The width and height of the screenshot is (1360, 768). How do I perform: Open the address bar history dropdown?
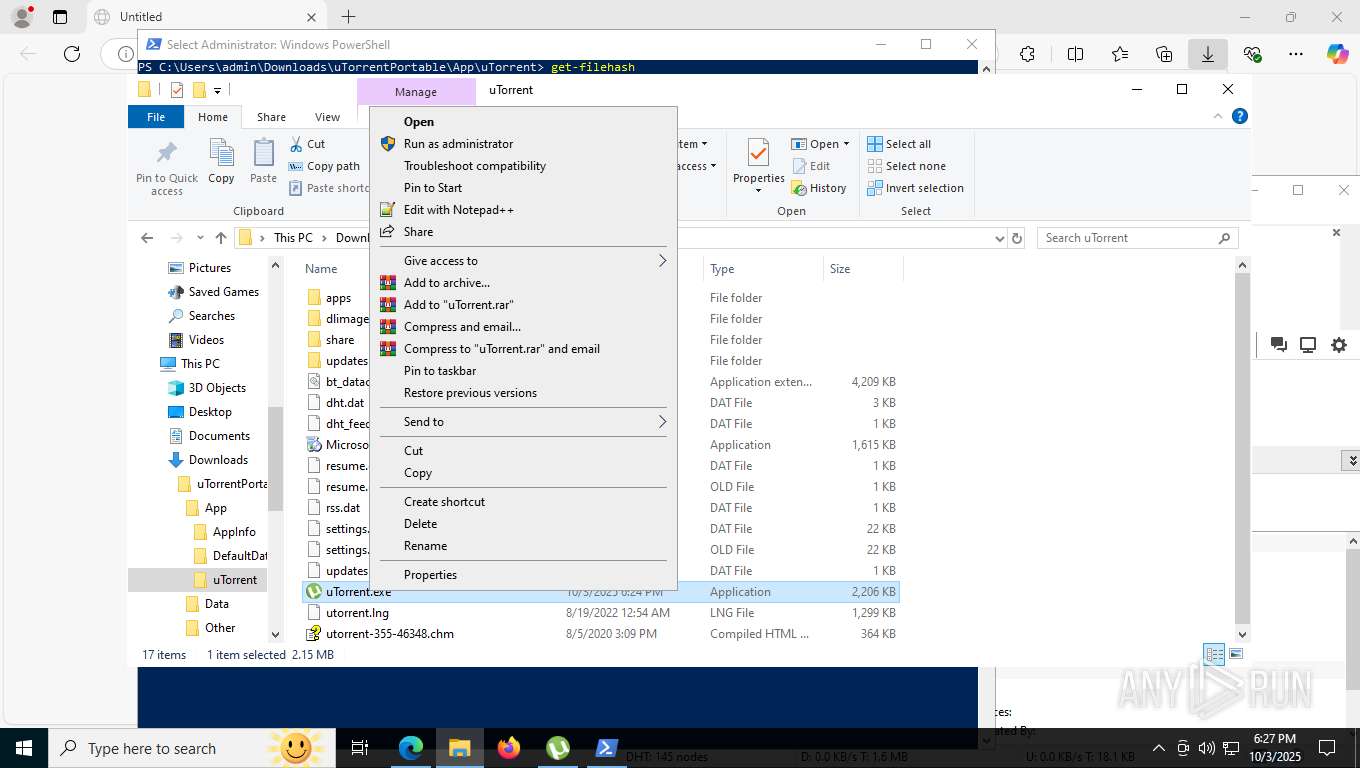pyautogui.click(x=999, y=238)
